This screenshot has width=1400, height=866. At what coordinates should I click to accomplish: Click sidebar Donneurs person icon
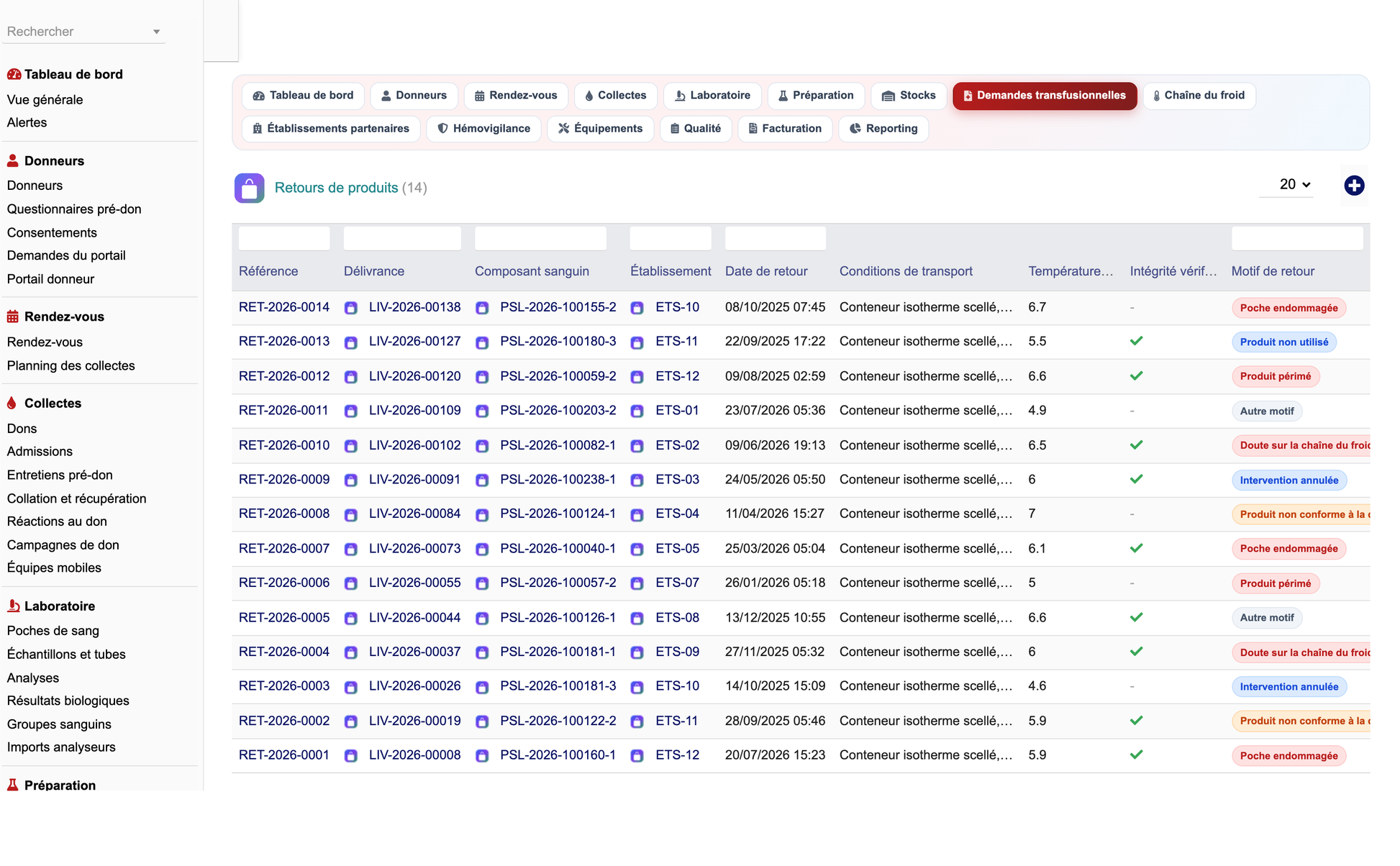tap(13, 160)
